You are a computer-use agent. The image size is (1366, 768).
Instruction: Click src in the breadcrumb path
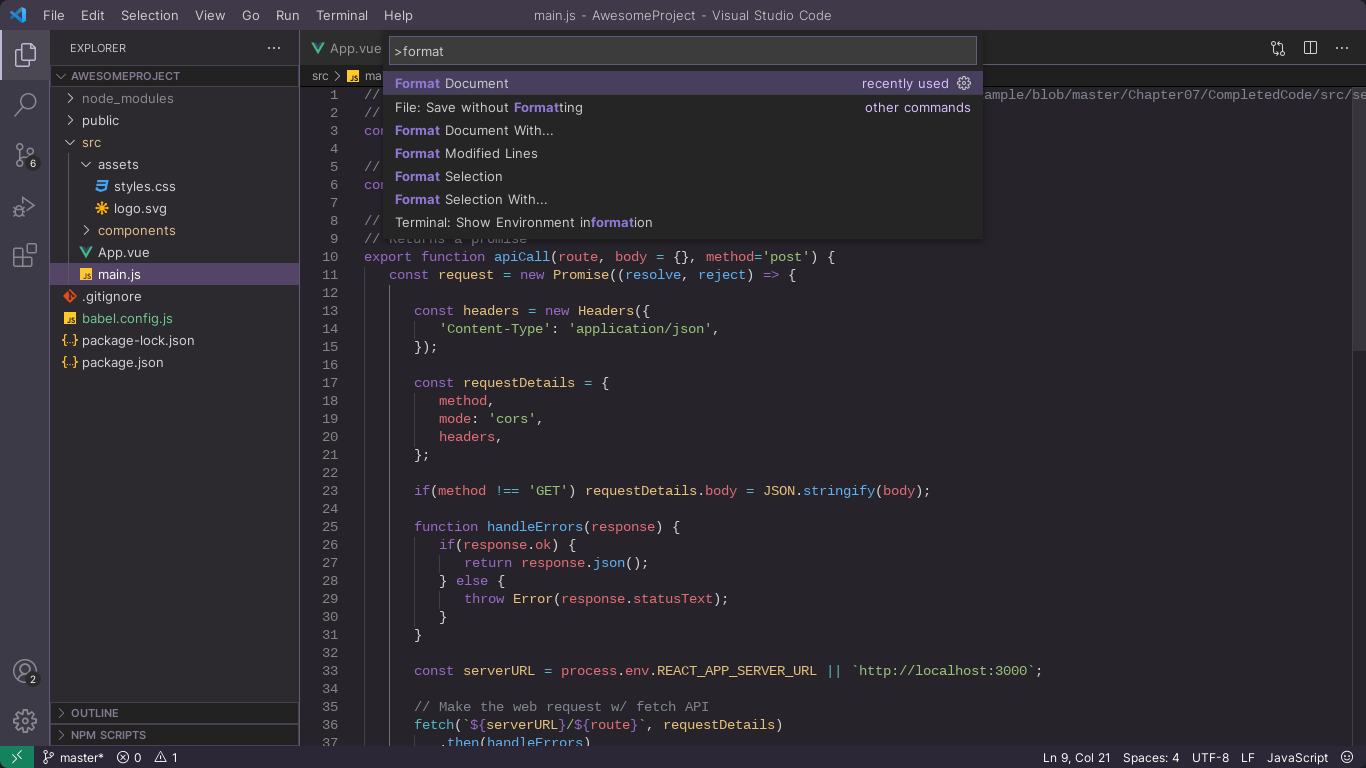click(320, 76)
